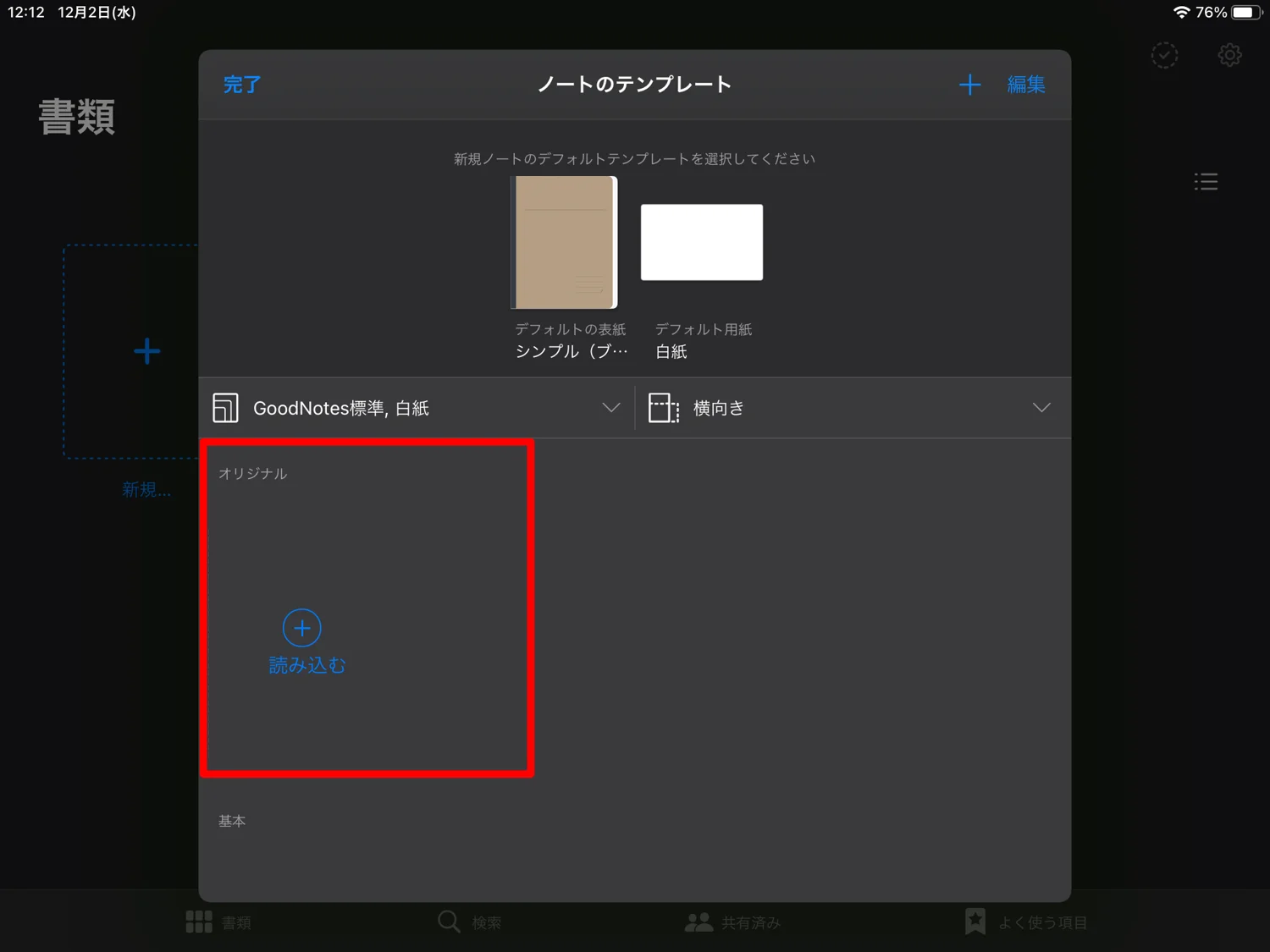Tap the plus icon to add a template
This screenshot has height=952, width=1270.
coord(970,84)
